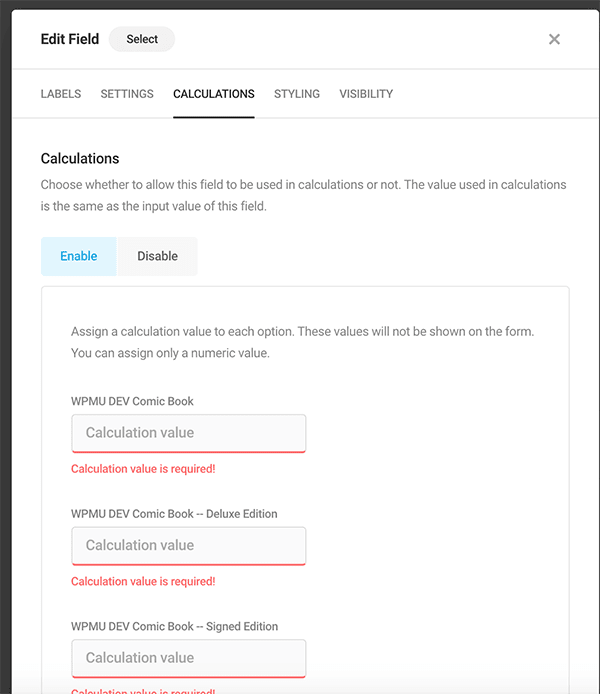Click the Select field type badge
600x694 pixels.
pyautogui.click(x=142, y=39)
